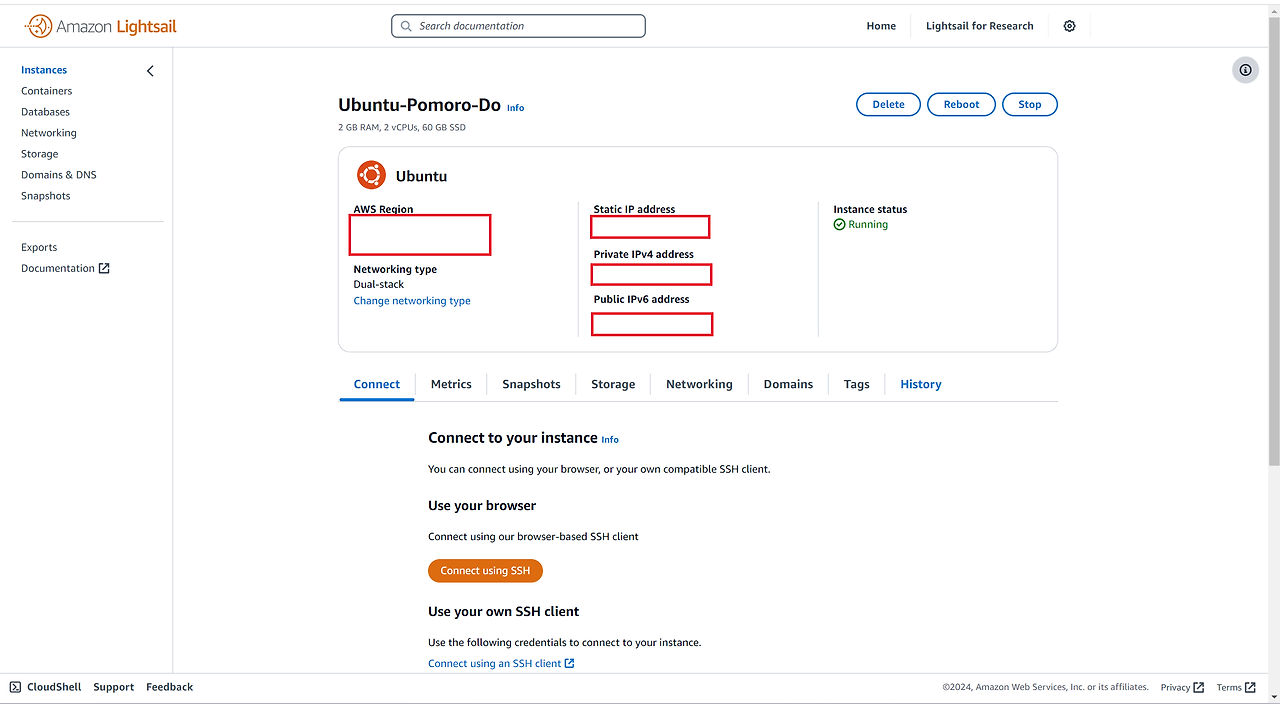Open the Terms footer link
The image size is (1280, 704).
coord(1236,687)
